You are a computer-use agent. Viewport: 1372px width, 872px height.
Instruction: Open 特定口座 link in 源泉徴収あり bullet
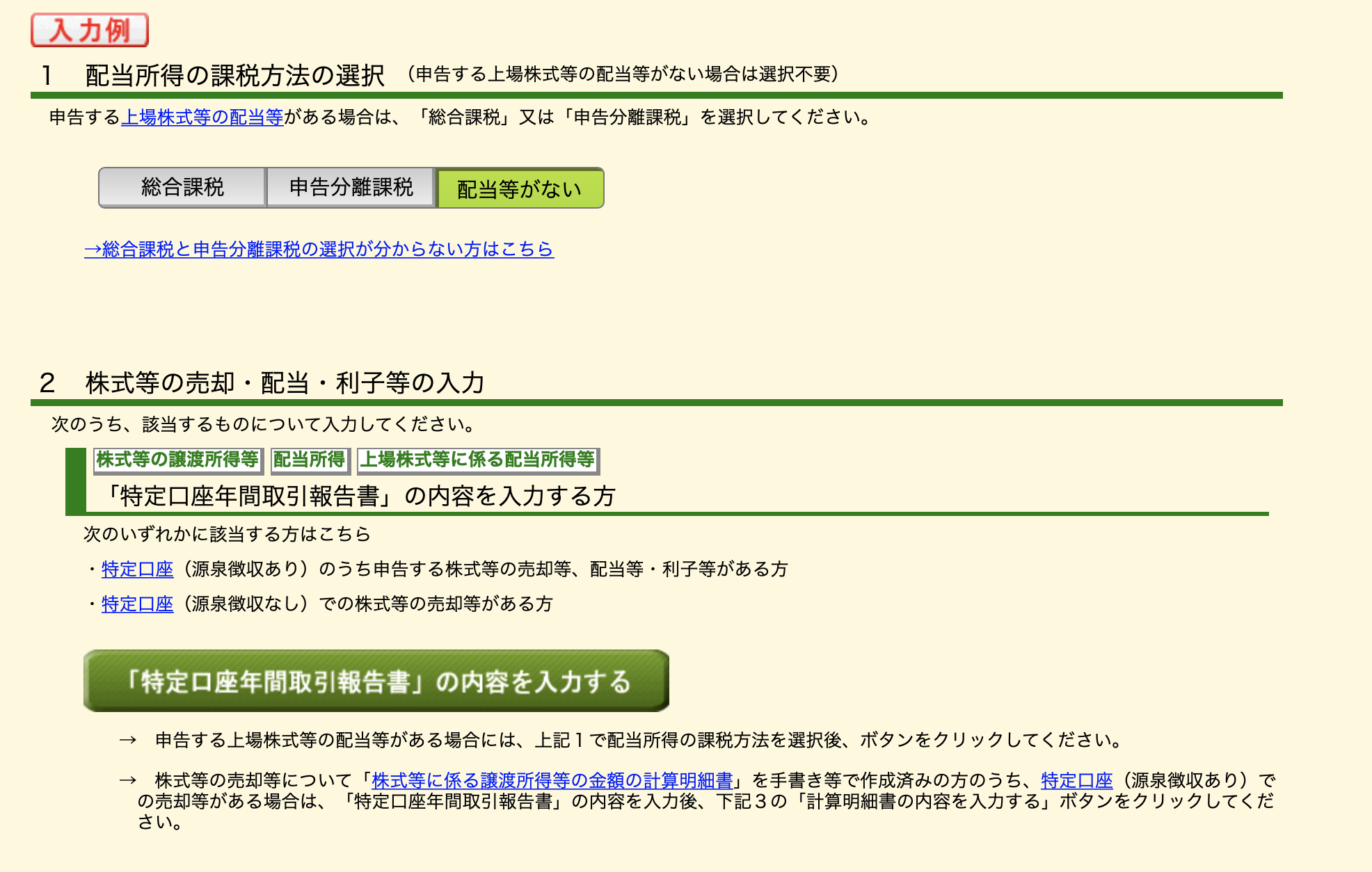[137, 569]
